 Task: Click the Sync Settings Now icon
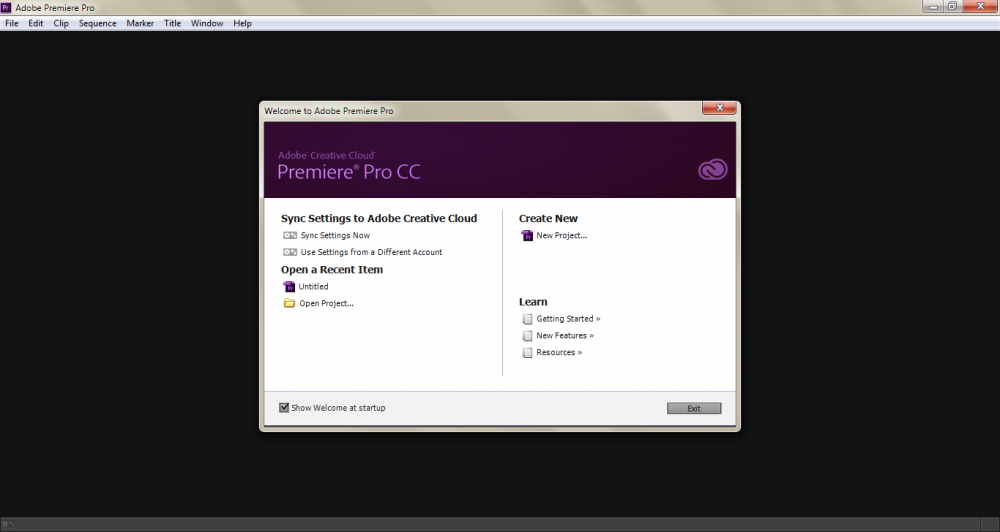(290, 235)
